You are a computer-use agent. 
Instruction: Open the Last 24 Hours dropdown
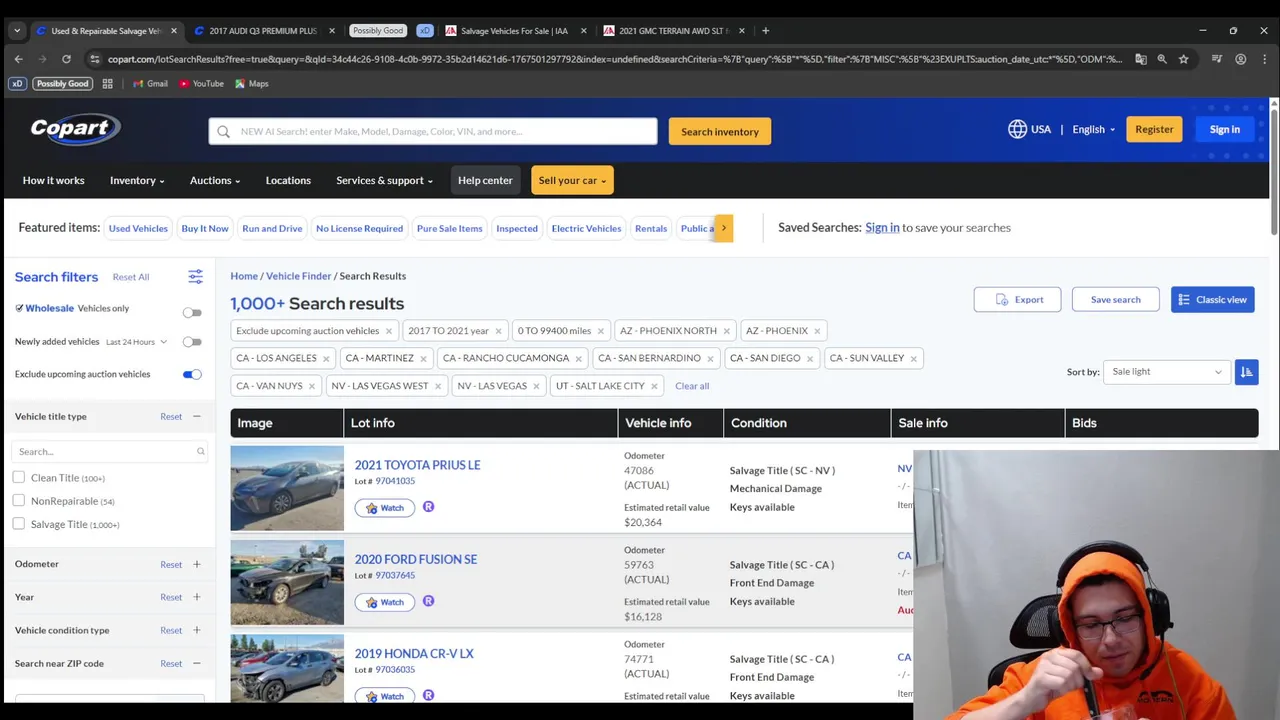[x=136, y=342]
